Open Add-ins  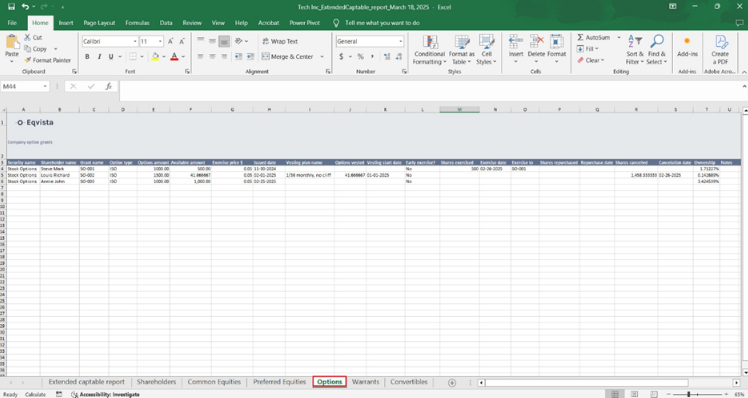tap(687, 47)
